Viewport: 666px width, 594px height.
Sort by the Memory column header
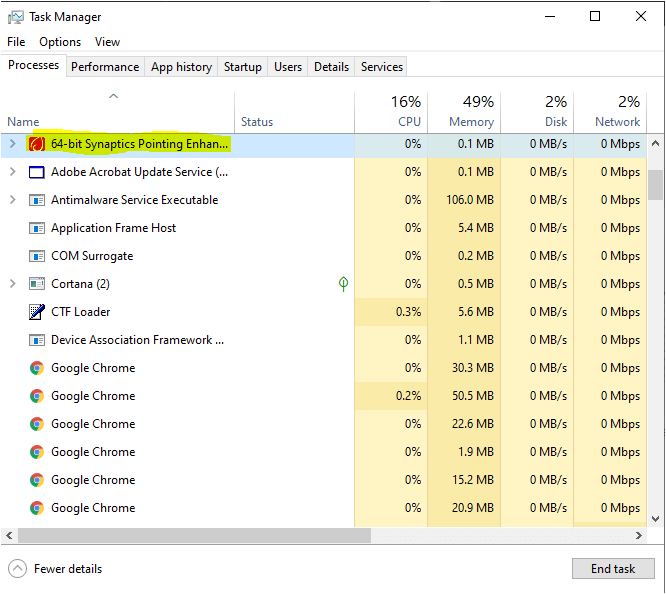(464, 113)
